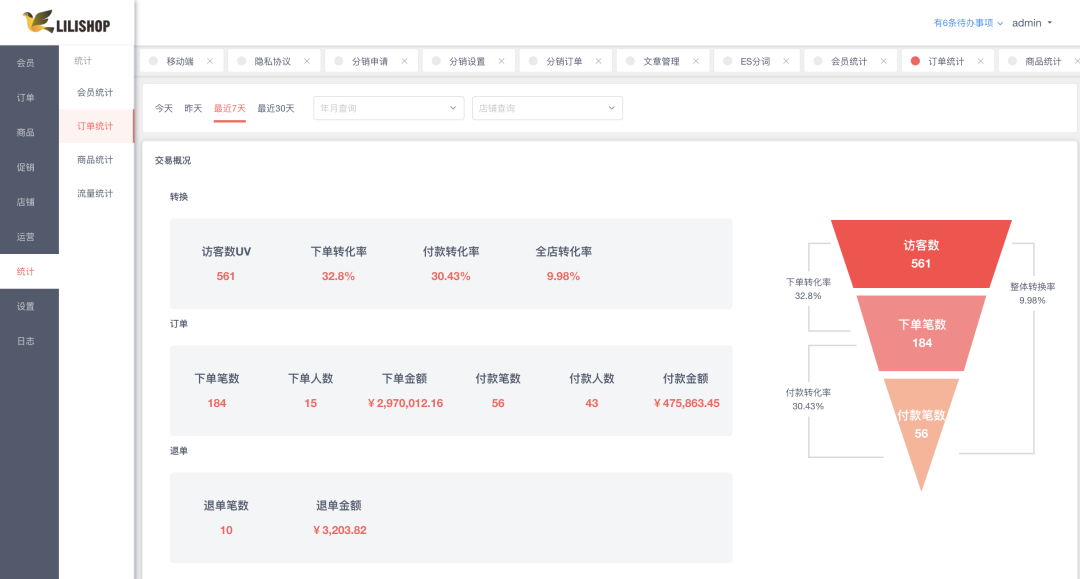Screen dimensions: 1080x579
Task: Switch filter to 最近30天
Action: point(276,107)
